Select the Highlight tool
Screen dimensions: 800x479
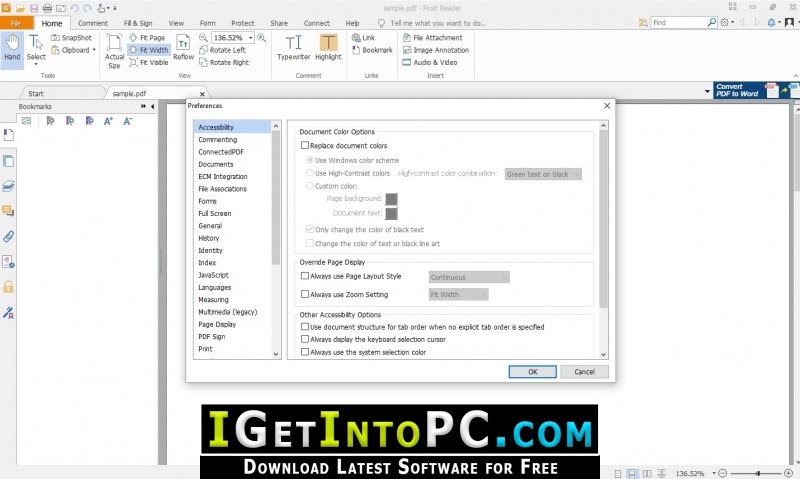tap(328, 47)
